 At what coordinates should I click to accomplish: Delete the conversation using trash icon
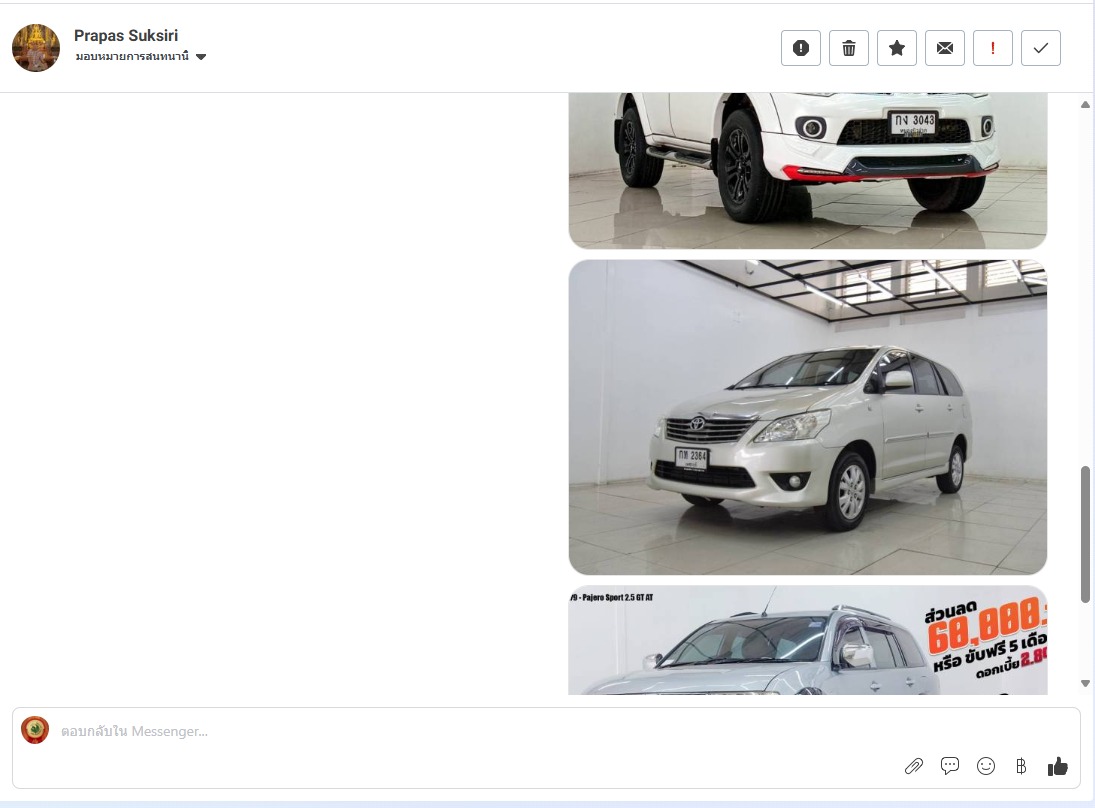pos(848,48)
